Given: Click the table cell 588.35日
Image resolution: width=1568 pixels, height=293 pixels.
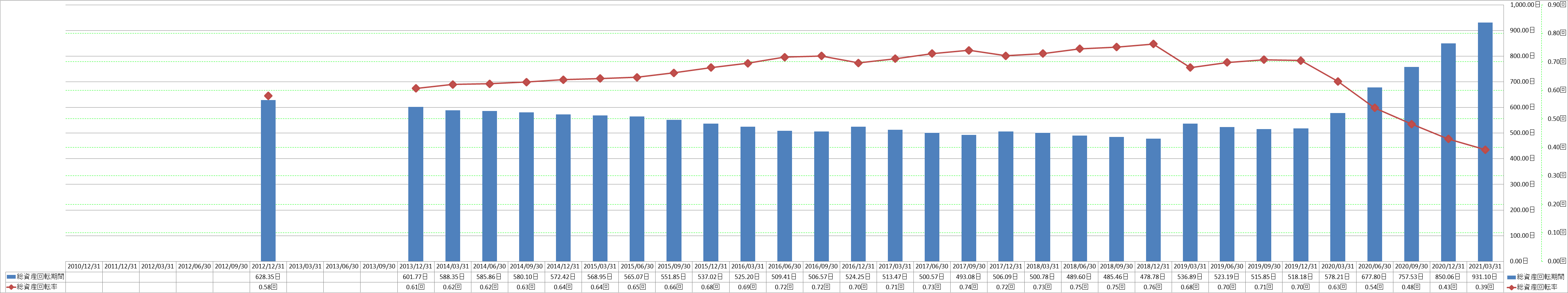Looking at the screenshot, I should point(452,277).
